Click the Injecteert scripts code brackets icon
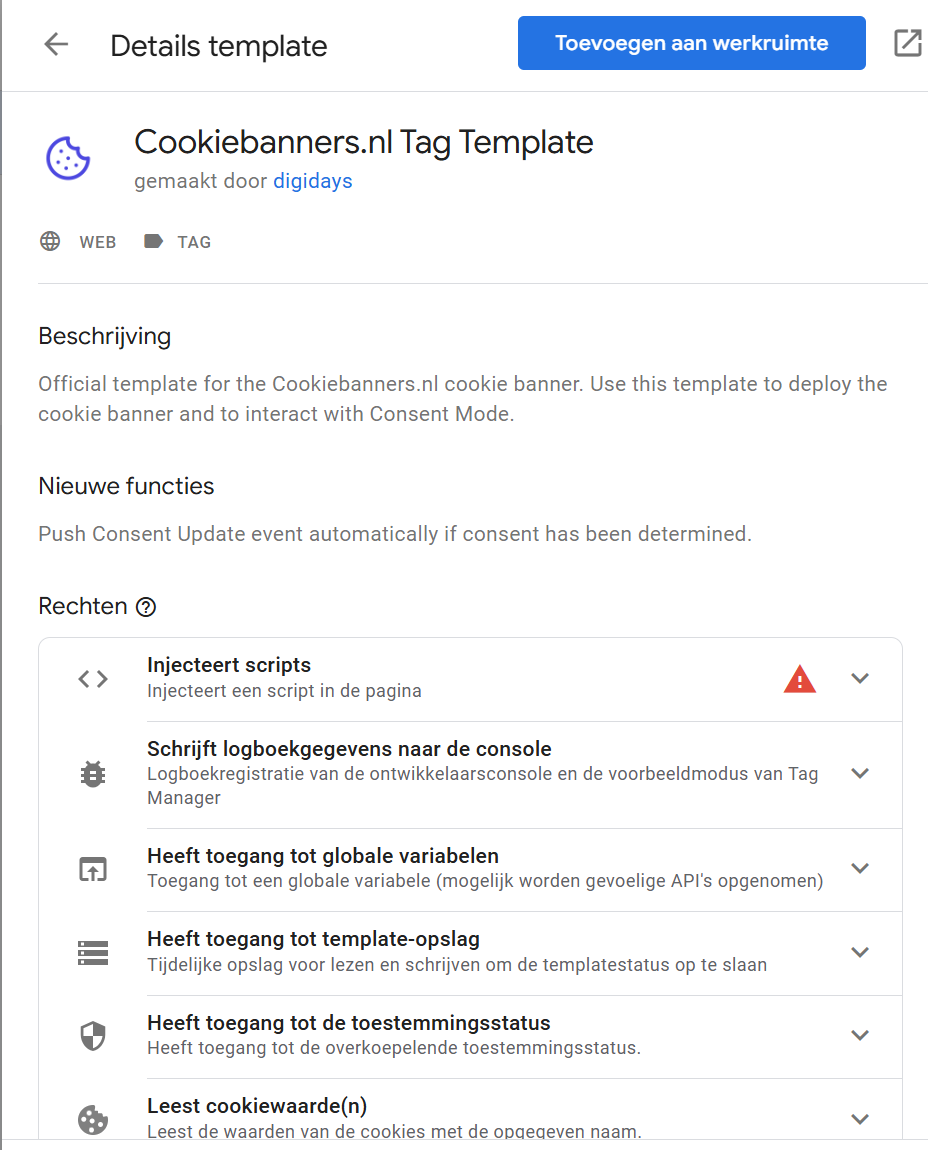 (x=93, y=679)
